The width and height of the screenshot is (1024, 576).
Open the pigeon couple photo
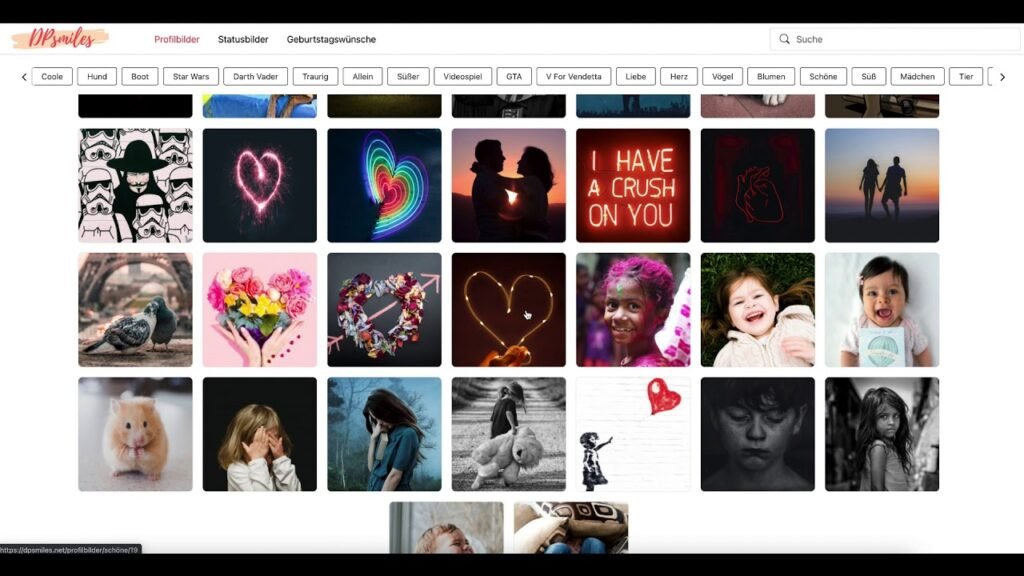[135, 310]
